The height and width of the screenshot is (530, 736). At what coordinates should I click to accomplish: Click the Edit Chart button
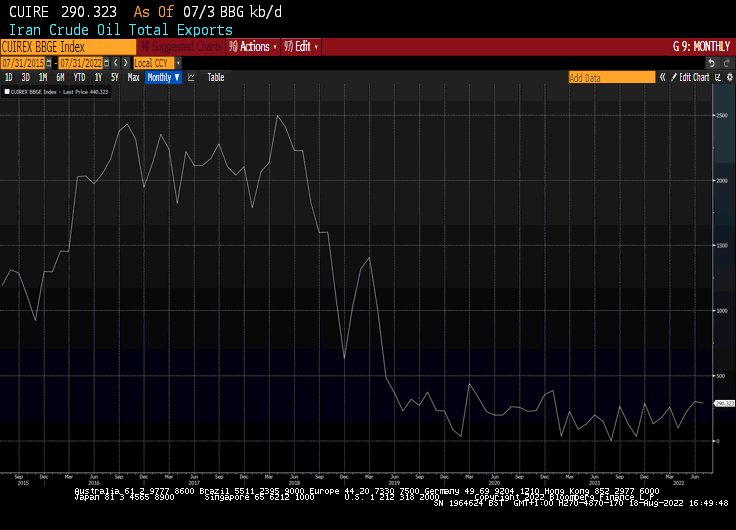[690, 77]
